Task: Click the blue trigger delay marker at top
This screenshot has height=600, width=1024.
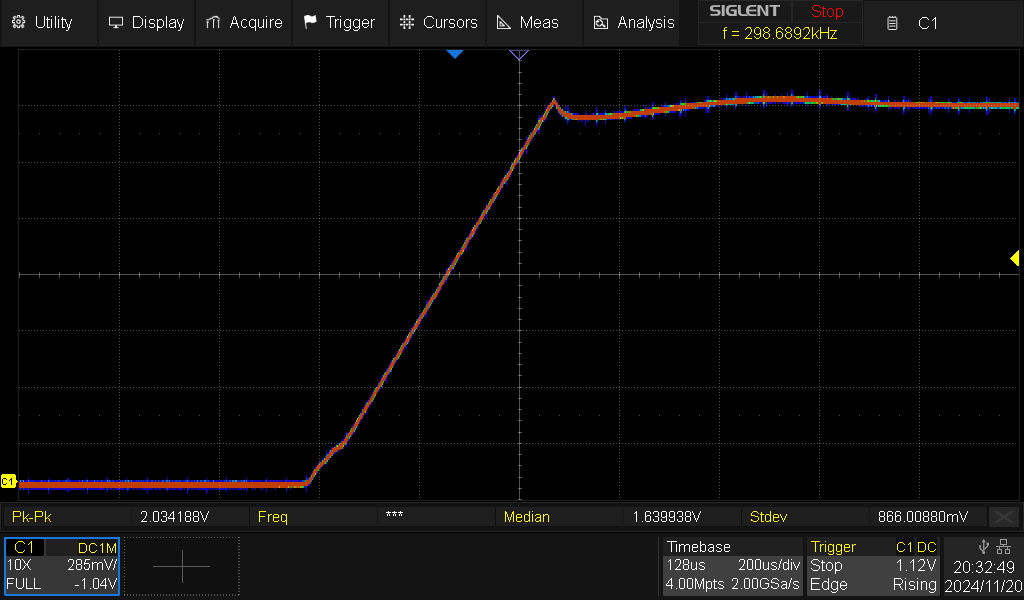Action: point(455,53)
